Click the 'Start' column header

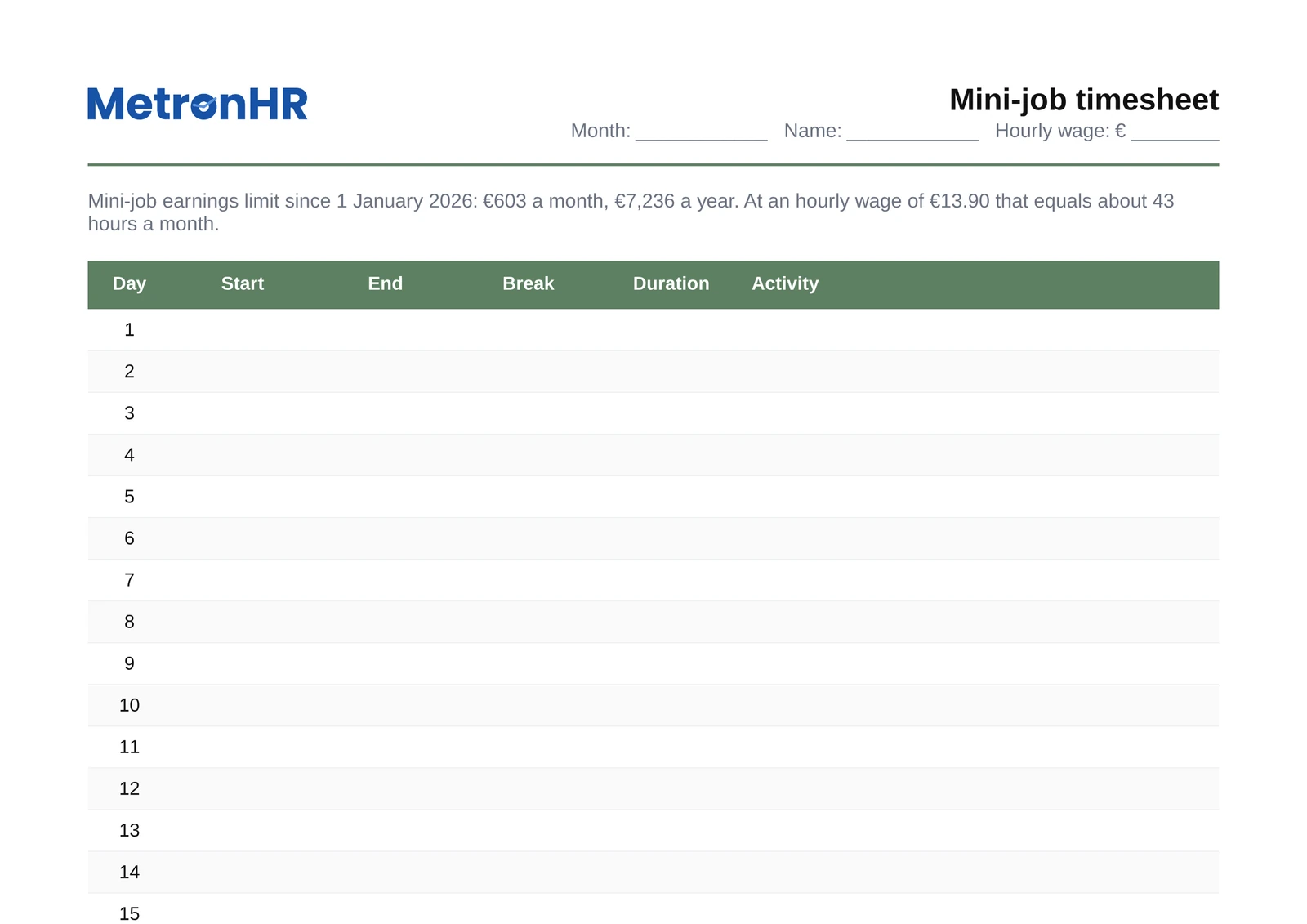[243, 283]
